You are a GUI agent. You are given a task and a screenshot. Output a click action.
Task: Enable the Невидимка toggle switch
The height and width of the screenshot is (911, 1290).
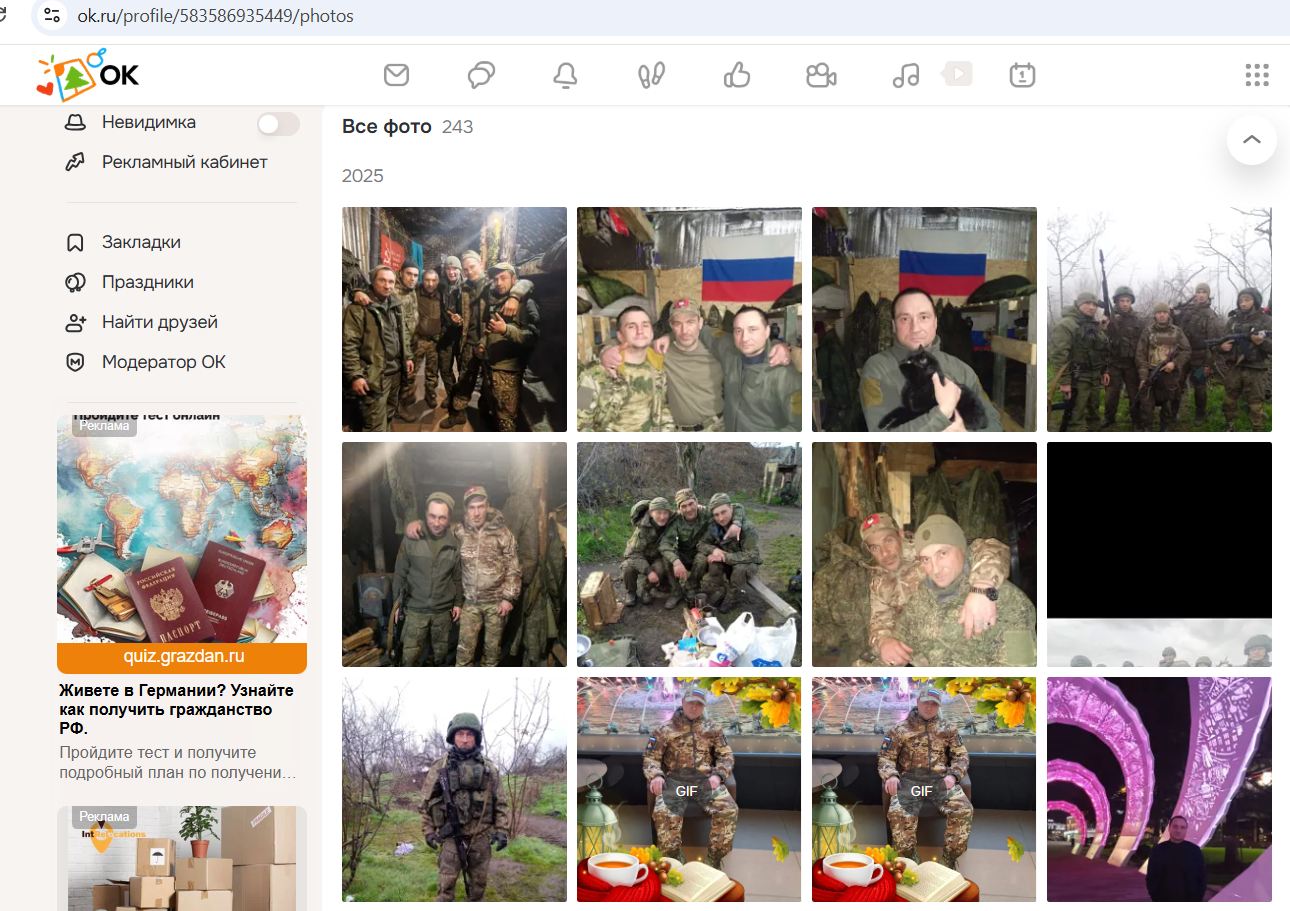point(278,123)
